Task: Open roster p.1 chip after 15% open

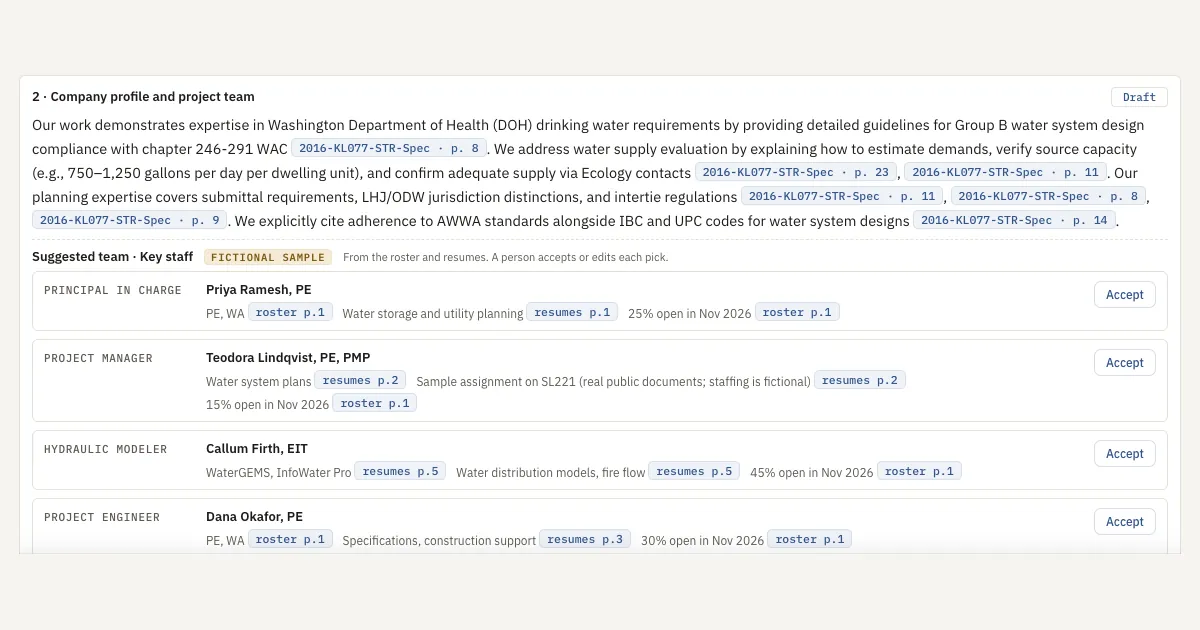Action: [375, 403]
